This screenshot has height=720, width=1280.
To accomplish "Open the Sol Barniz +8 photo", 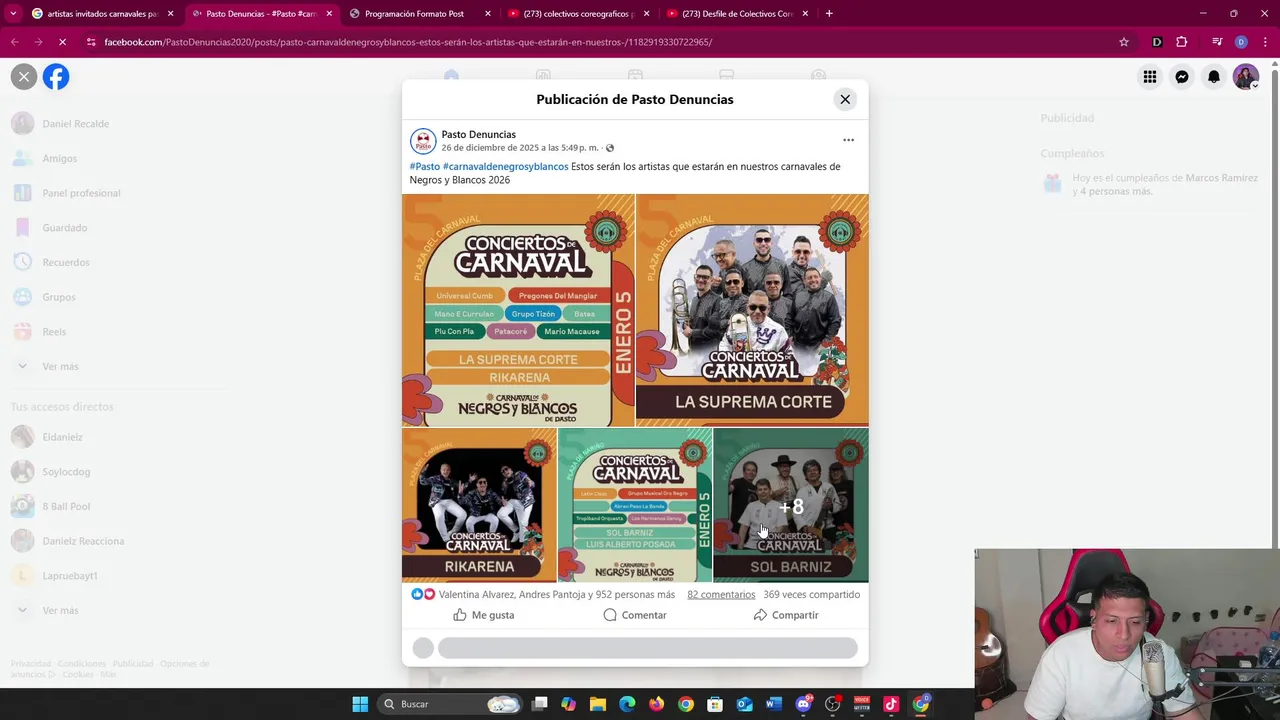I will tap(791, 505).
